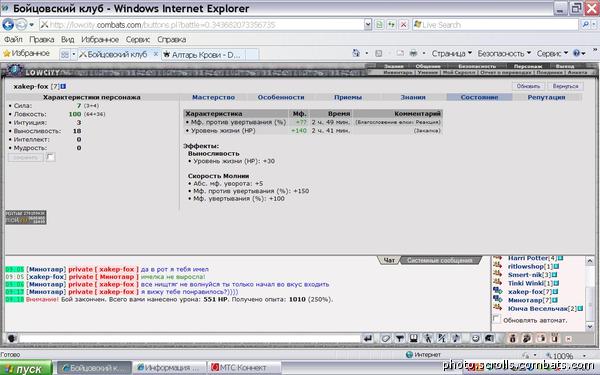The image size is (600, 375).
Task: Click the chat icon beside Минотавр in user list
Action: tap(497, 300)
